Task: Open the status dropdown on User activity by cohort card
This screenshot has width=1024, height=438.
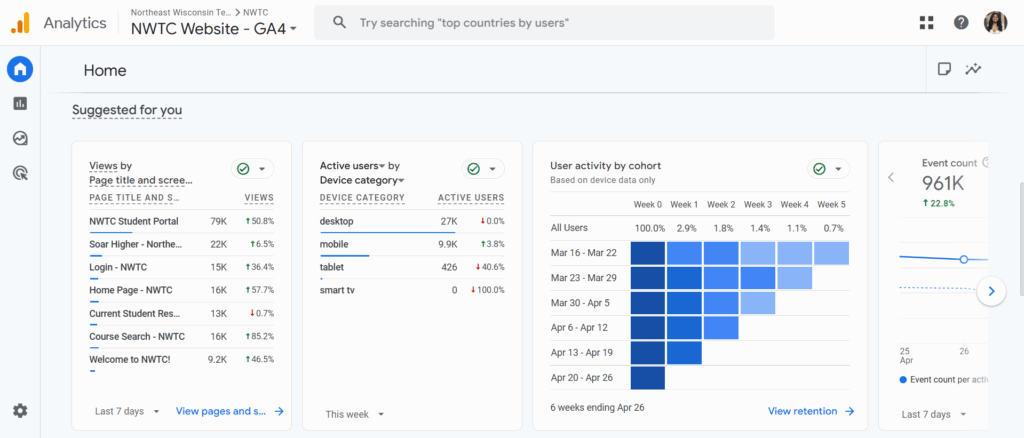Action: 829,169
